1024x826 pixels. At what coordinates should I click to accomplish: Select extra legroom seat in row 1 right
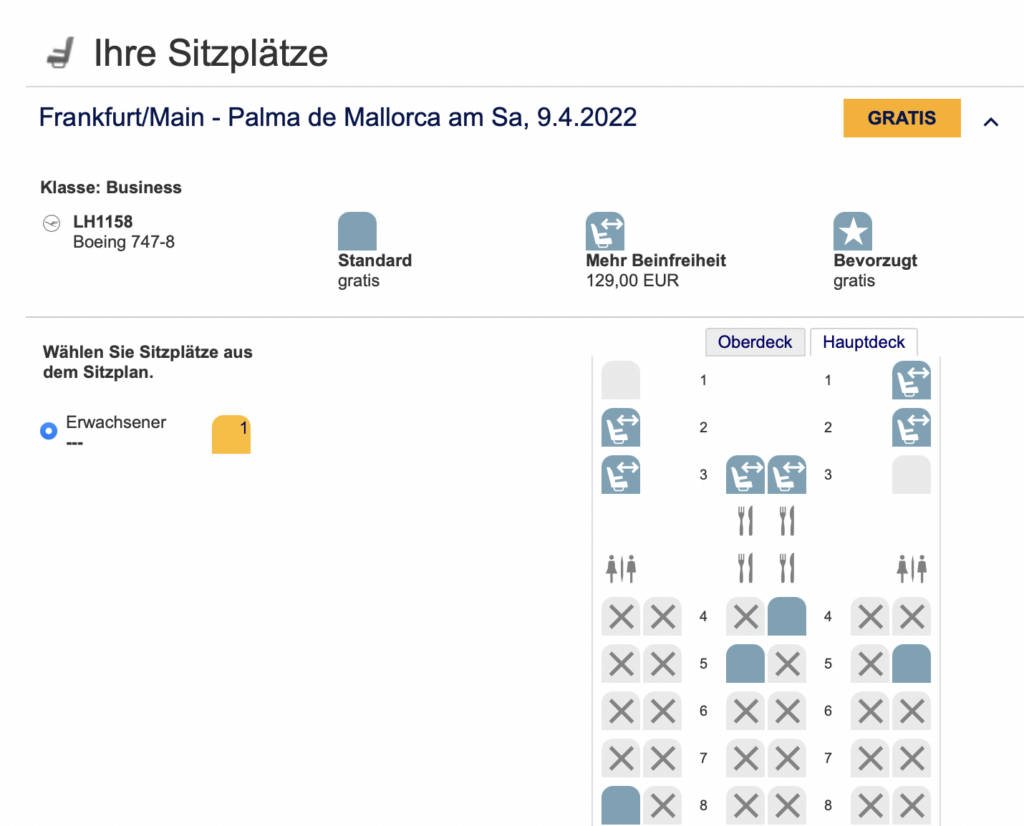tap(911, 380)
